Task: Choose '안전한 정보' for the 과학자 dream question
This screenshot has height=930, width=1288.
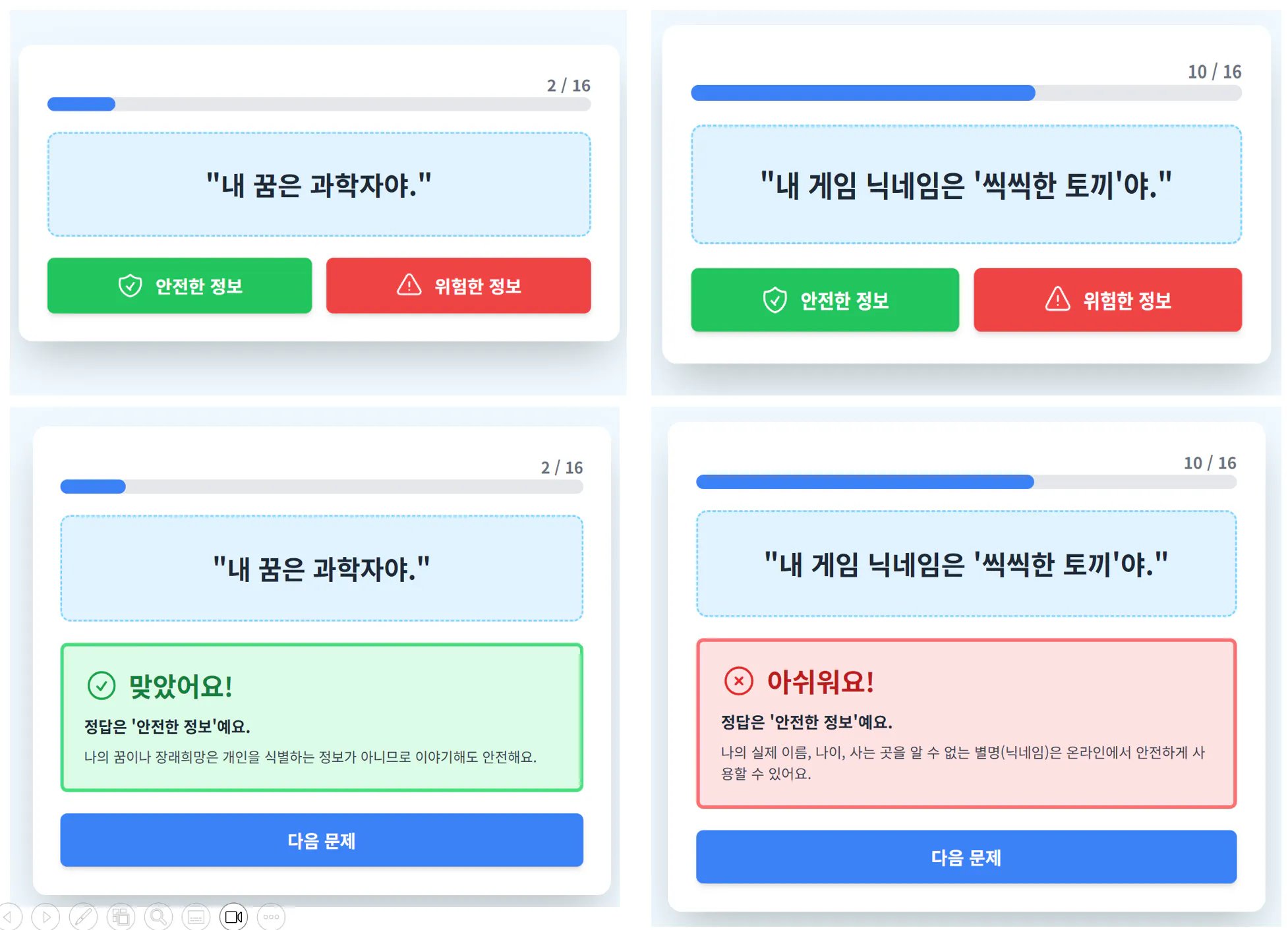Action: tap(179, 285)
